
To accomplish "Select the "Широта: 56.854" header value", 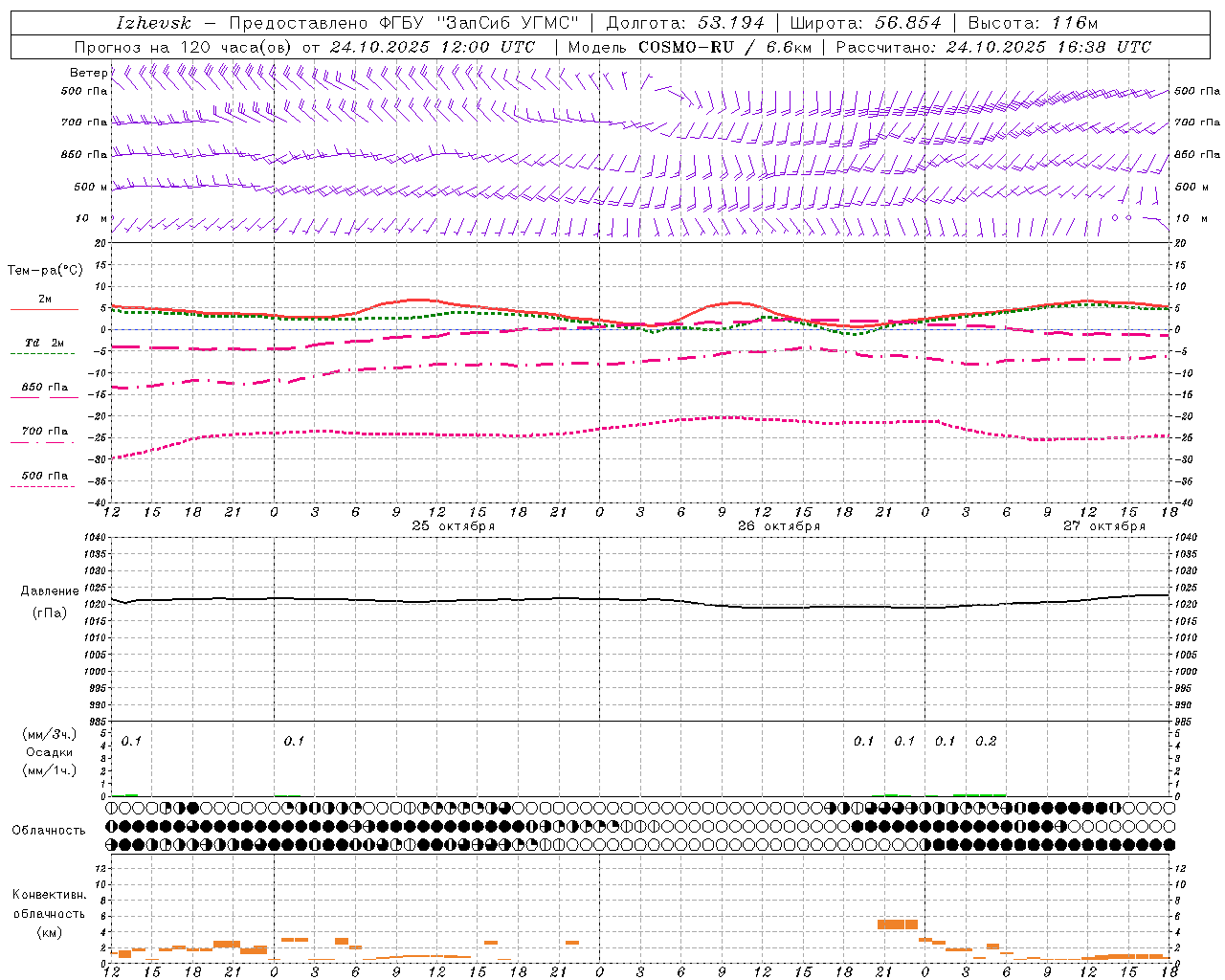I will (x=865, y=23).
